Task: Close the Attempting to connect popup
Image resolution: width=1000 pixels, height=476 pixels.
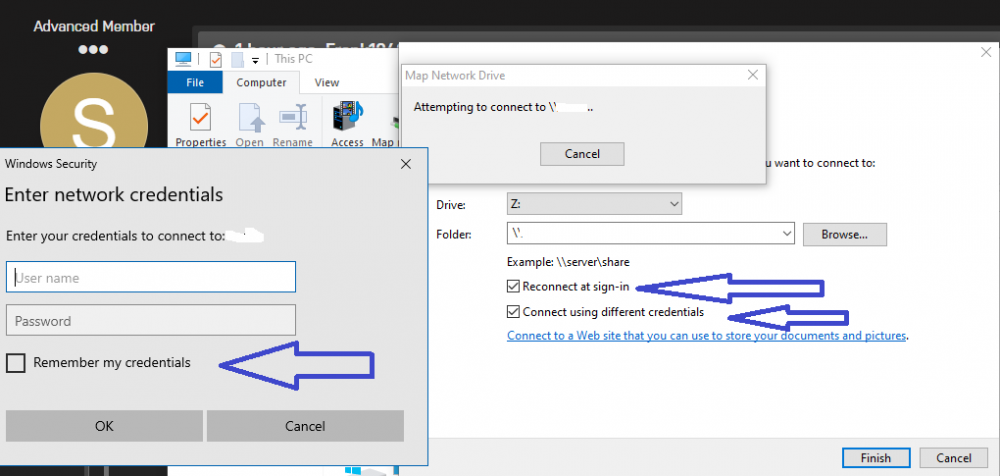Action: click(753, 75)
